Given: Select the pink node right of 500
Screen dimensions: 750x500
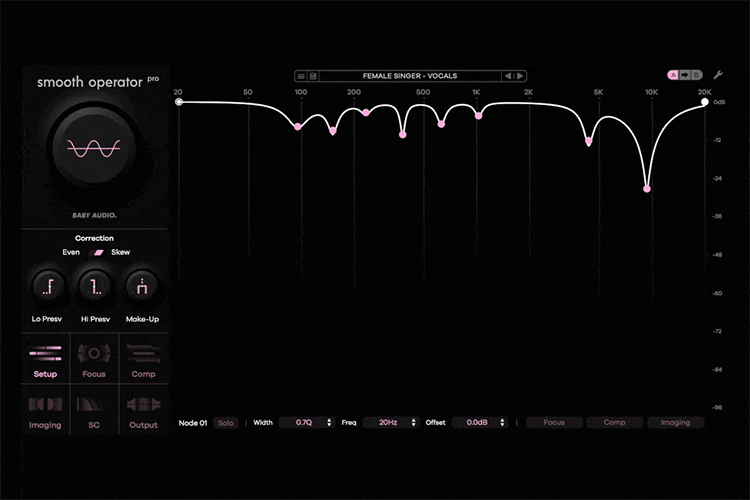Looking at the screenshot, I should coord(441,124).
